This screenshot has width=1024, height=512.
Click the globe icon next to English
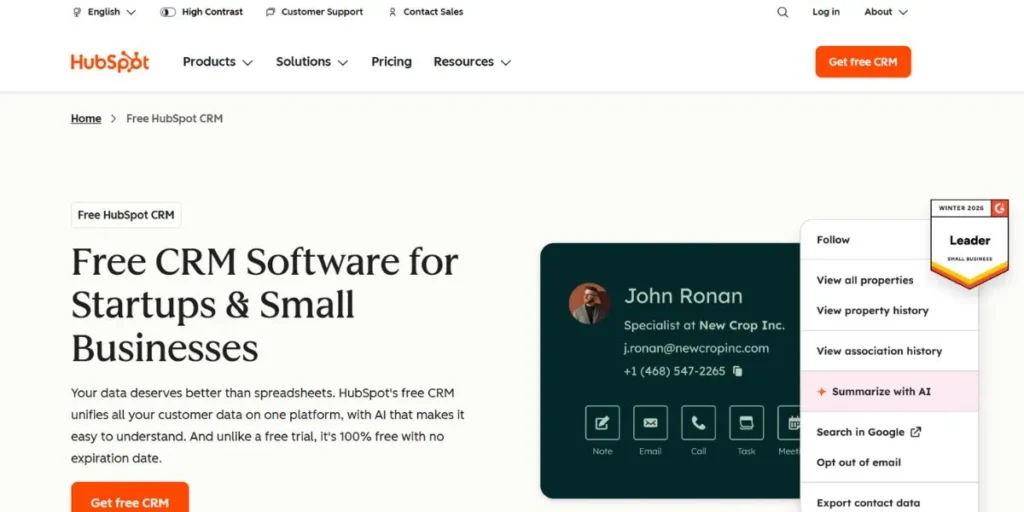pyautogui.click(x=76, y=12)
